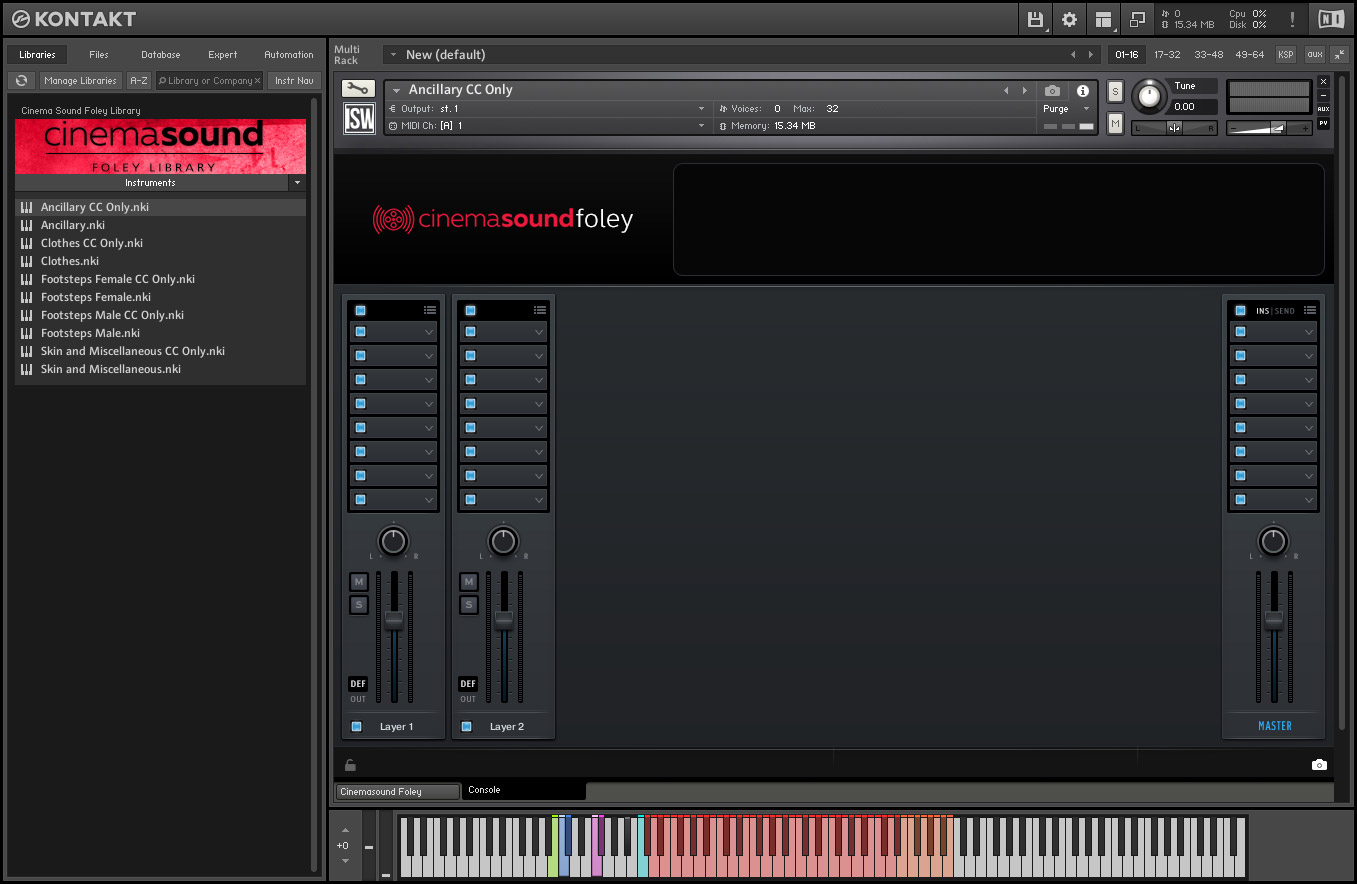This screenshot has width=1357, height=884.
Task: Click the minimized view window icon
Action: [1137, 19]
